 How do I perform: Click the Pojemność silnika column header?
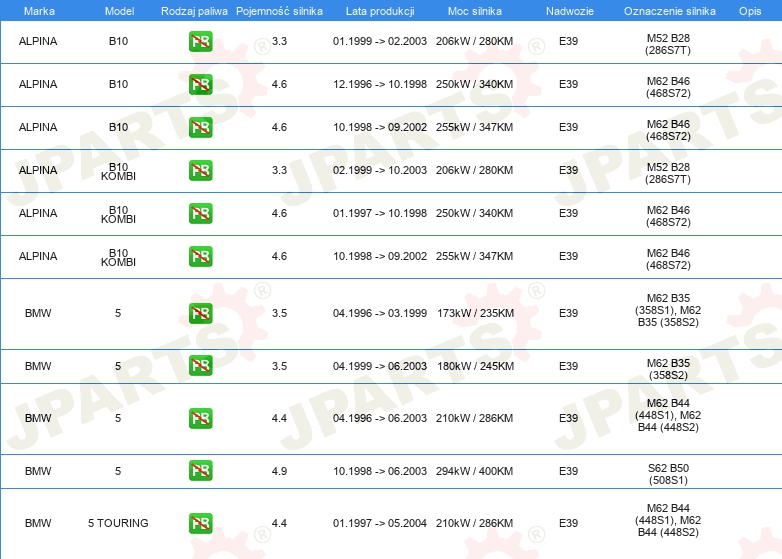[x=279, y=11]
